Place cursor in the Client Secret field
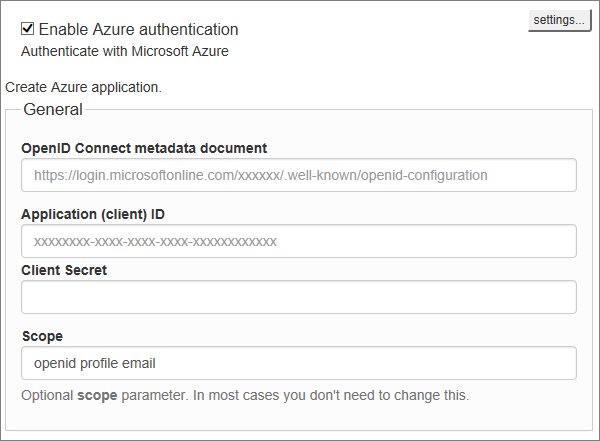This screenshot has width=600, height=441. (x=298, y=297)
